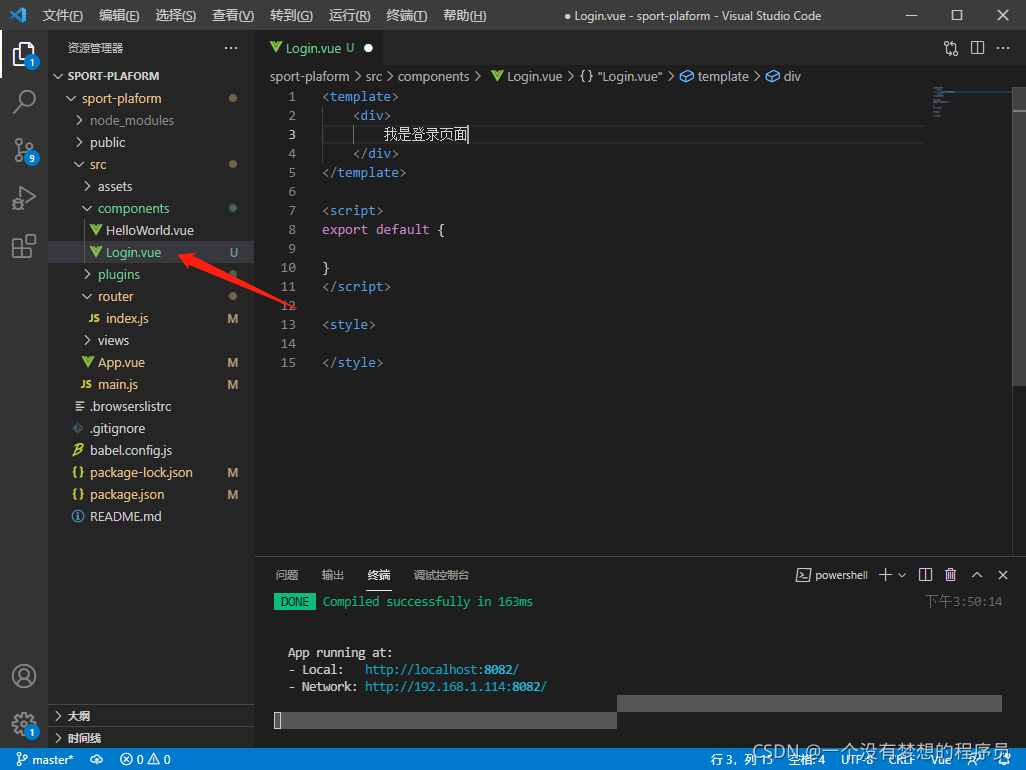Open the http://localhost:8082/ link
This screenshot has height=770, width=1026.
442,669
